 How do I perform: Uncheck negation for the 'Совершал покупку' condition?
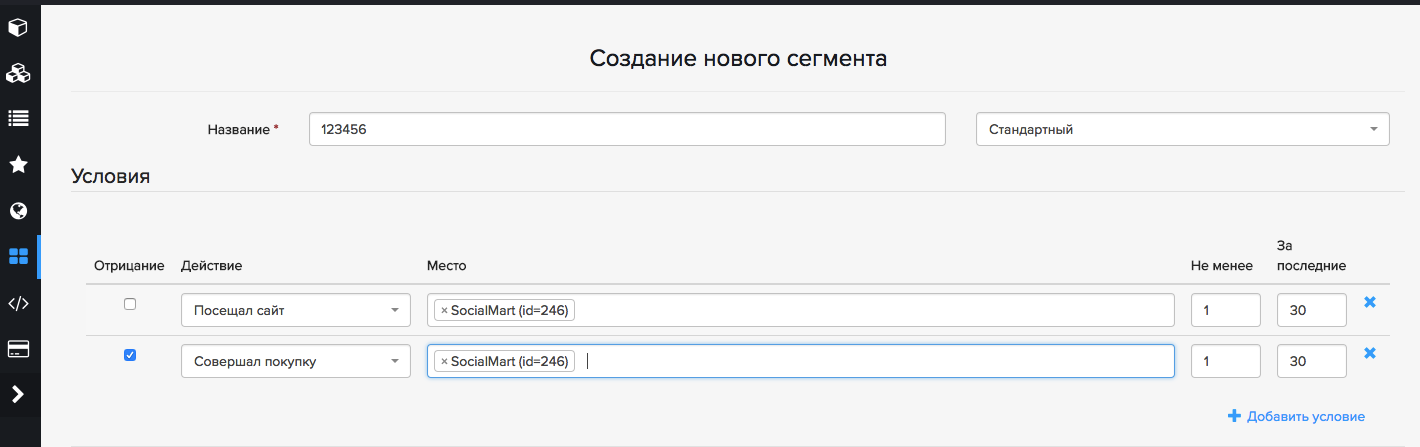pos(130,355)
